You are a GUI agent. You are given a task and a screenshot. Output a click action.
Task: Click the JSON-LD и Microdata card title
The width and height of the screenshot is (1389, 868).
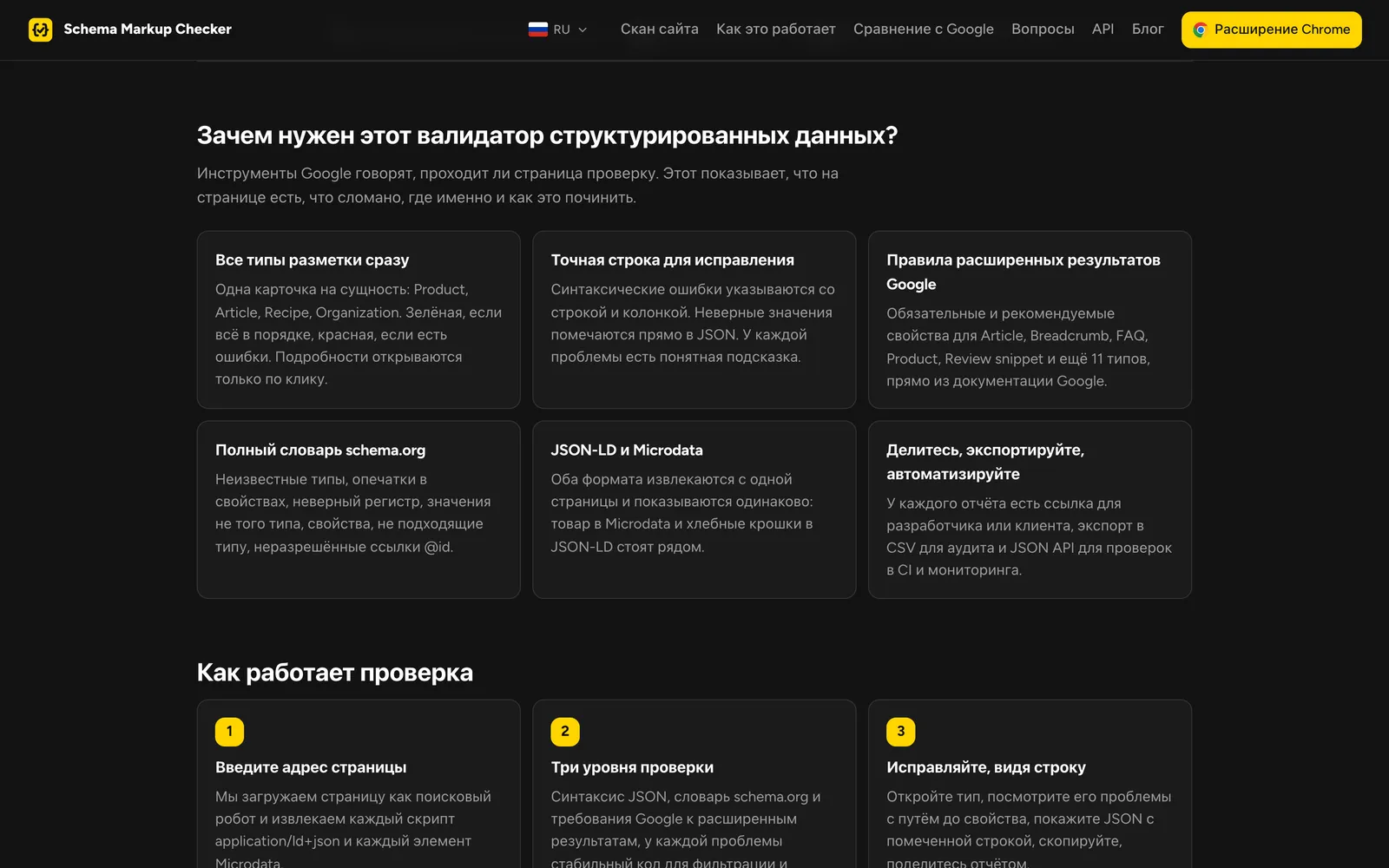point(627,450)
